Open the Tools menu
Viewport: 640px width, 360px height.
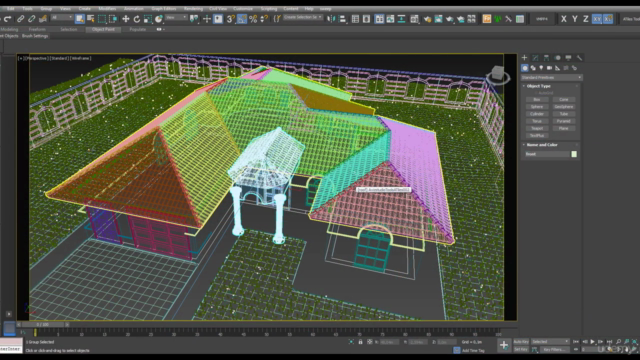pyautogui.click(x=27, y=9)
